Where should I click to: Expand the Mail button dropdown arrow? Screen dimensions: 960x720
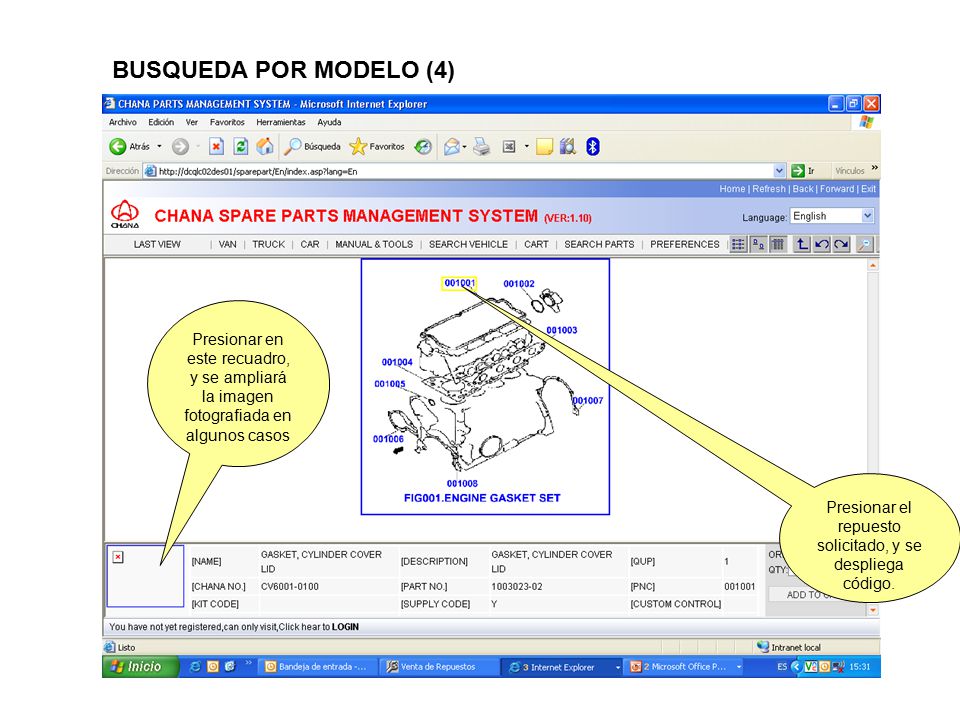click(x=465, y=147)
